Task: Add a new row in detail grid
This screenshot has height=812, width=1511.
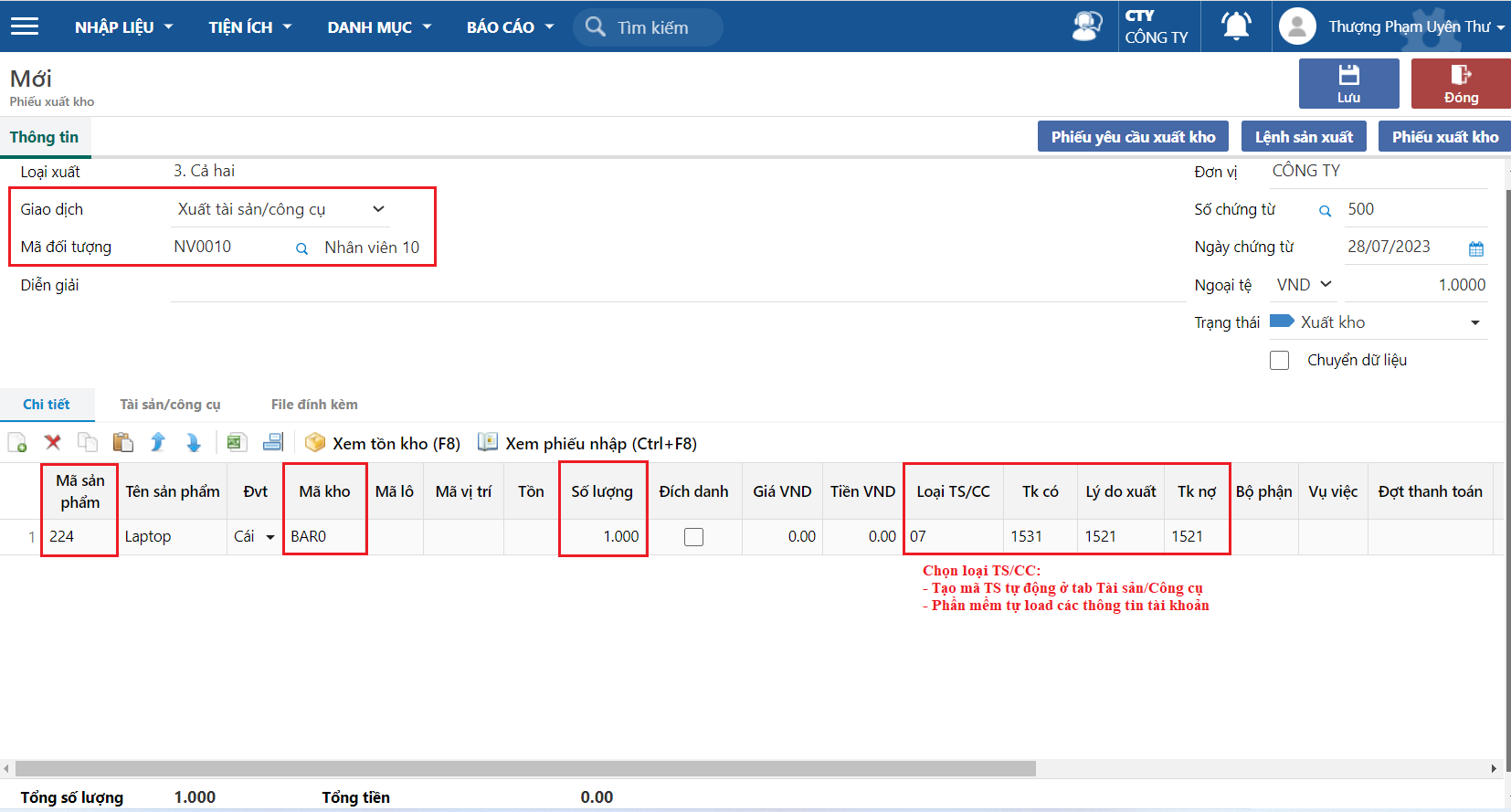Action: tap(17, 443)
